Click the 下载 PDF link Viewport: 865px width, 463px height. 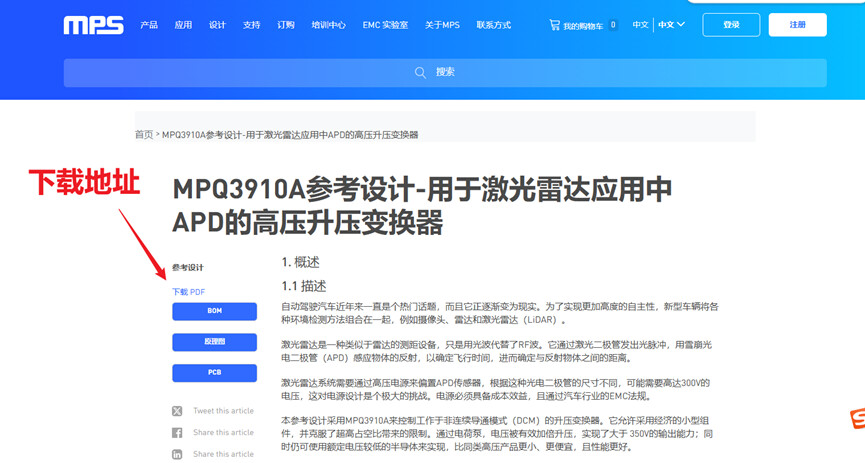tap(188, 292)
